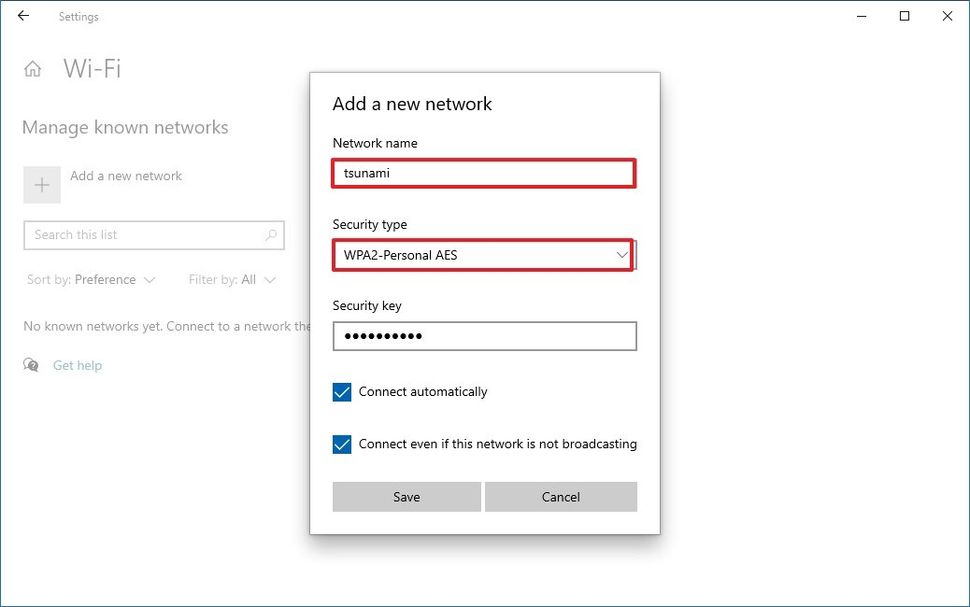The width and height of the screenshot is (970, 607).
Task: Save the new network
Action: [406, 496]
